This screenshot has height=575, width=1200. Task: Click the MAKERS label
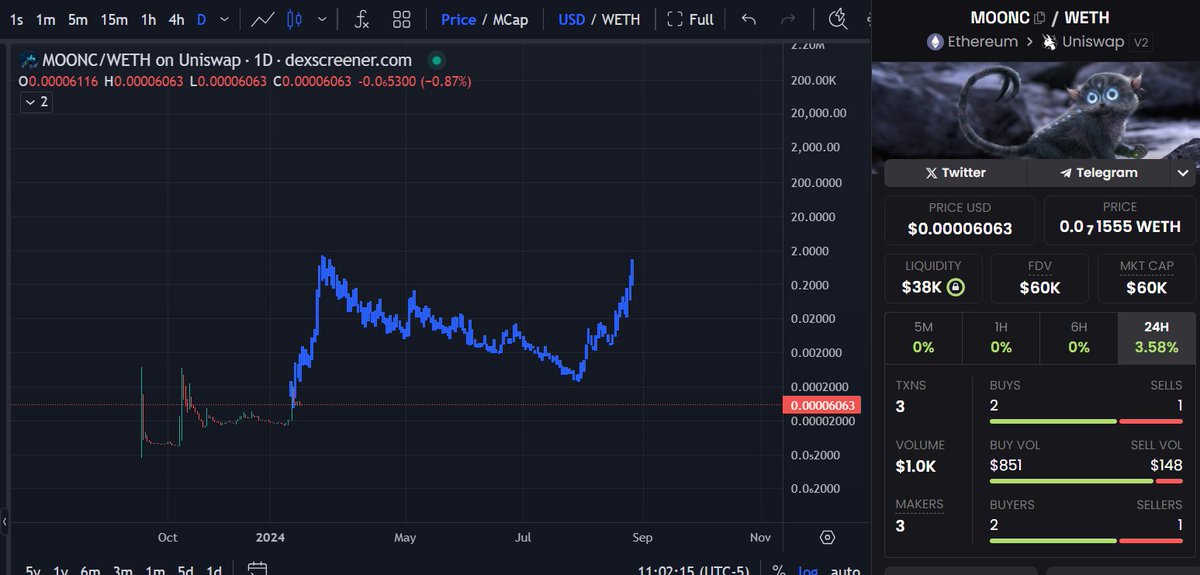tap(920, 504)
